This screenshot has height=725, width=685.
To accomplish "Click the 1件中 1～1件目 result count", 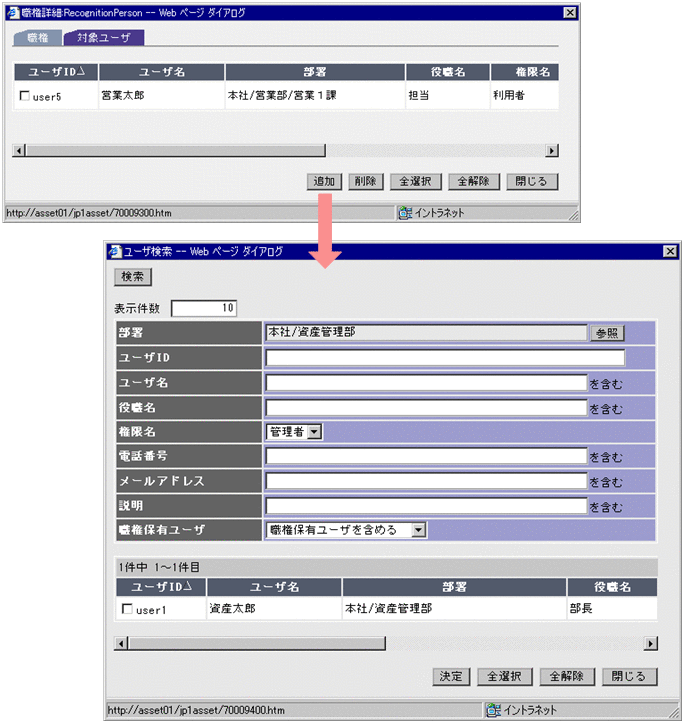I will point(159,567).
